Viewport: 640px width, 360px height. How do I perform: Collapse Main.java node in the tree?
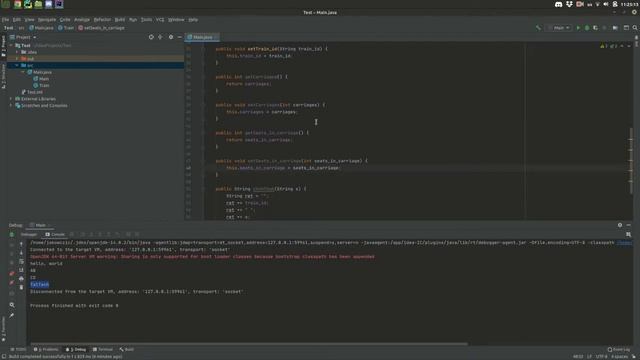23,72
